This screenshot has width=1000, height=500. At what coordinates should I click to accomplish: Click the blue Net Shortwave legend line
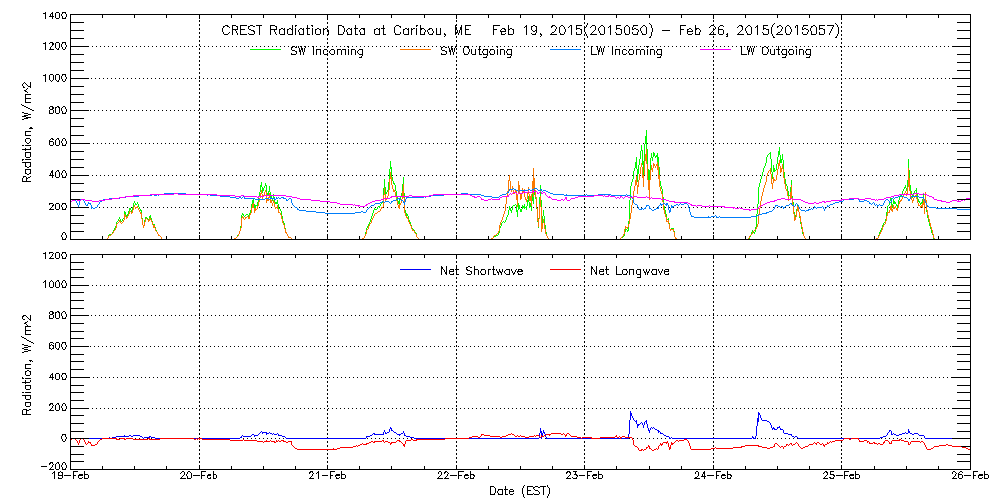414,270
